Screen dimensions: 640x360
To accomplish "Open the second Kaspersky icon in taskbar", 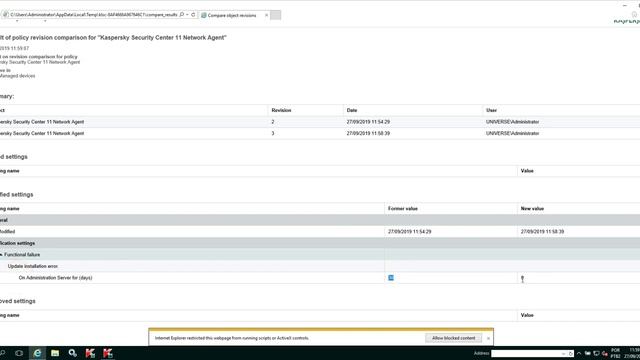I will coord(108,353).
